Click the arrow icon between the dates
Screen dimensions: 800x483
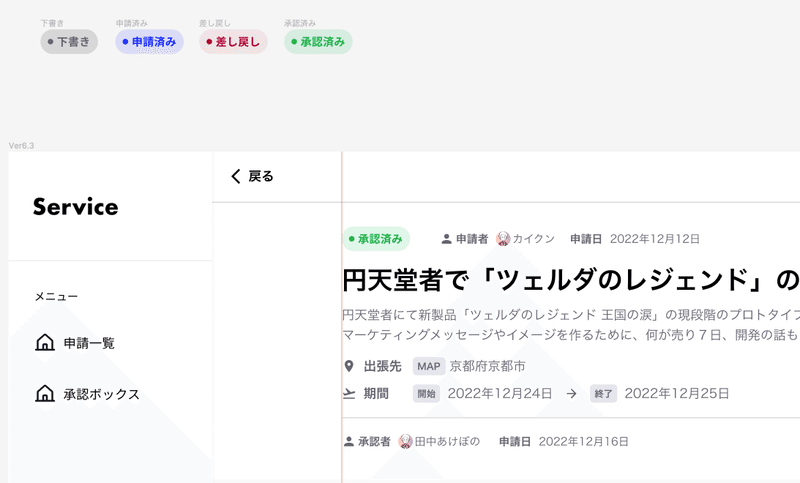pos(571,394)
